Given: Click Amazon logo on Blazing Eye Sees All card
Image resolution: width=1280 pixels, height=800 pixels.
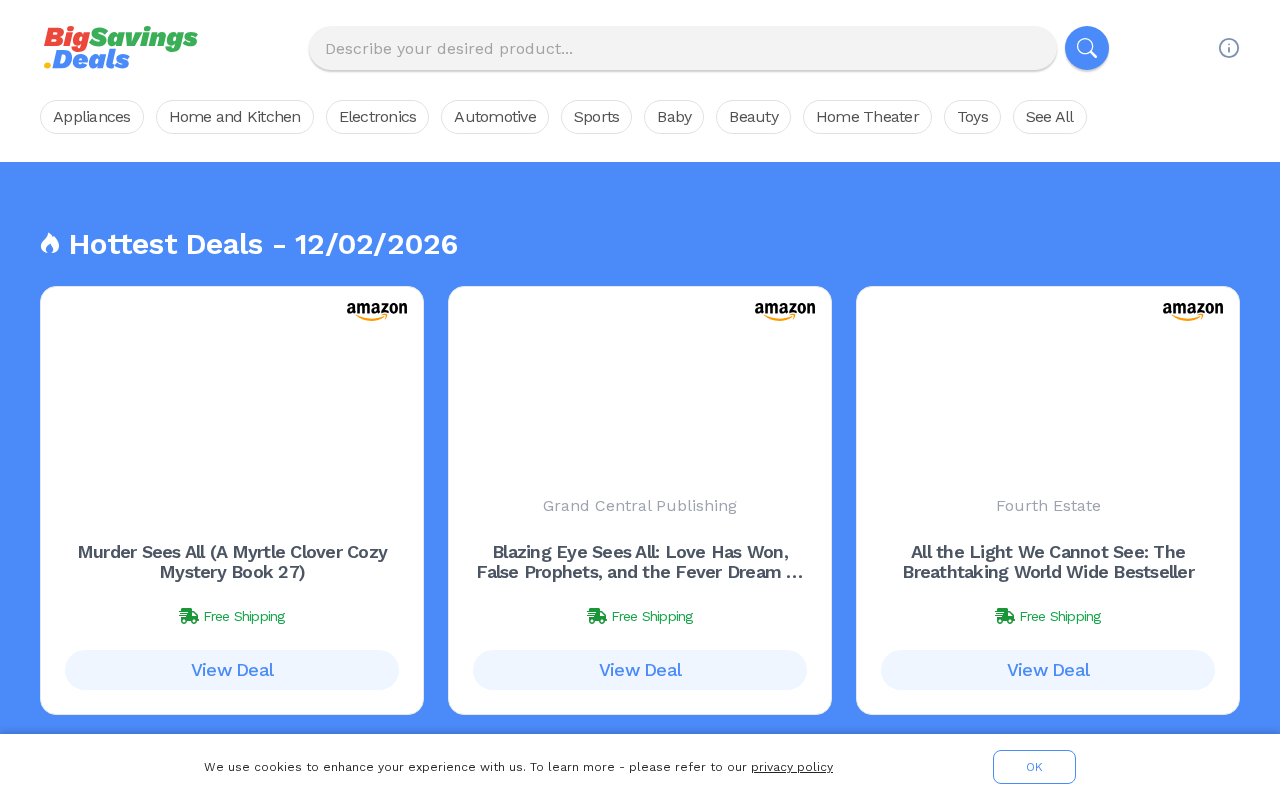Looking at the screenshot, I should (785, 312).
